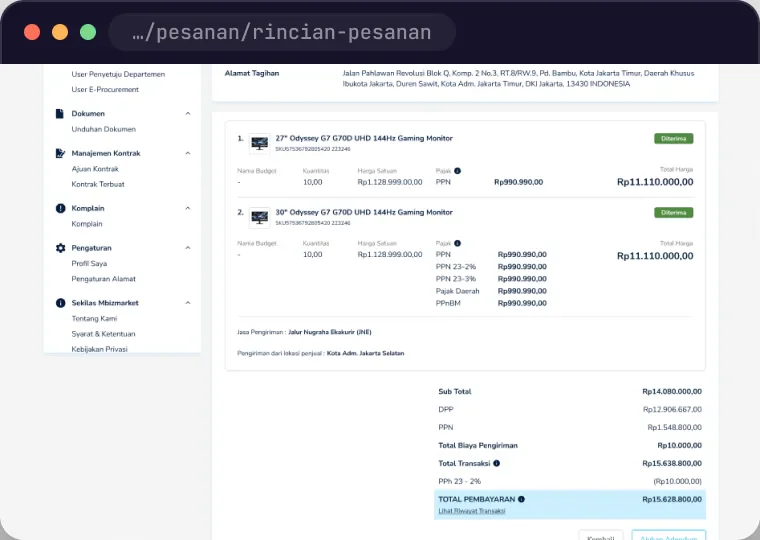Click TOTAL PEMBAYARAN amount Rp15.628.800,00
760x540 pixels.
[x=672, y=499]
